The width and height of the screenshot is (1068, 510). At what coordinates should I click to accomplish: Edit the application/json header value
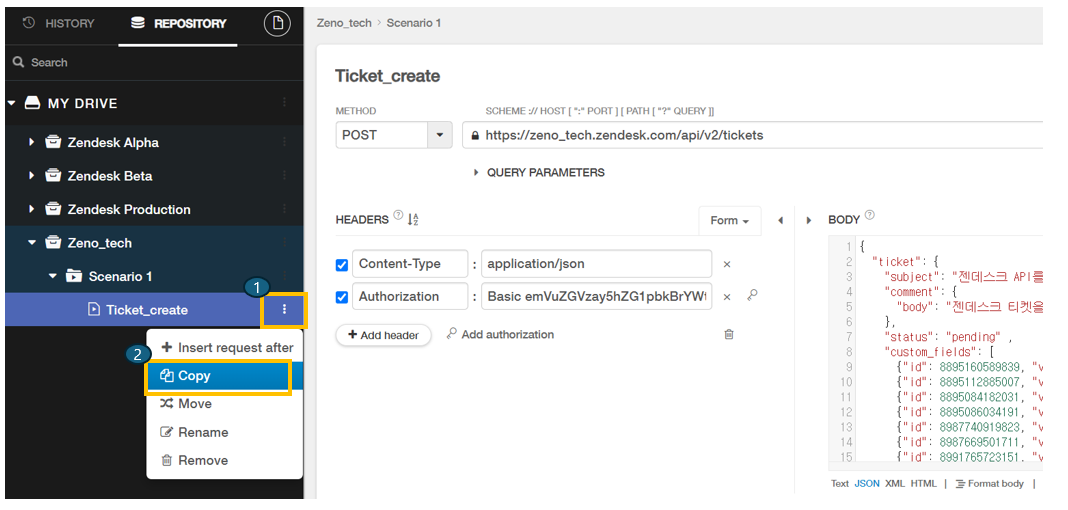[x=596, y=264]
